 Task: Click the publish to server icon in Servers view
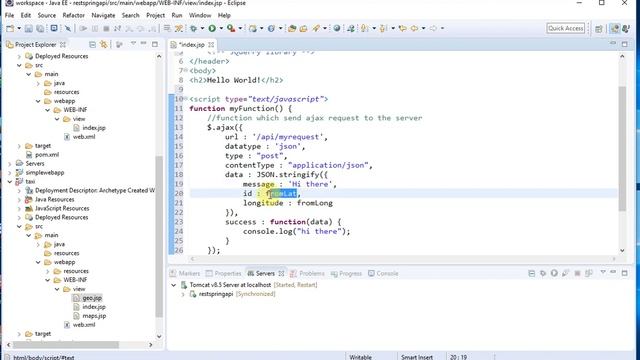(x=589, y=273)
